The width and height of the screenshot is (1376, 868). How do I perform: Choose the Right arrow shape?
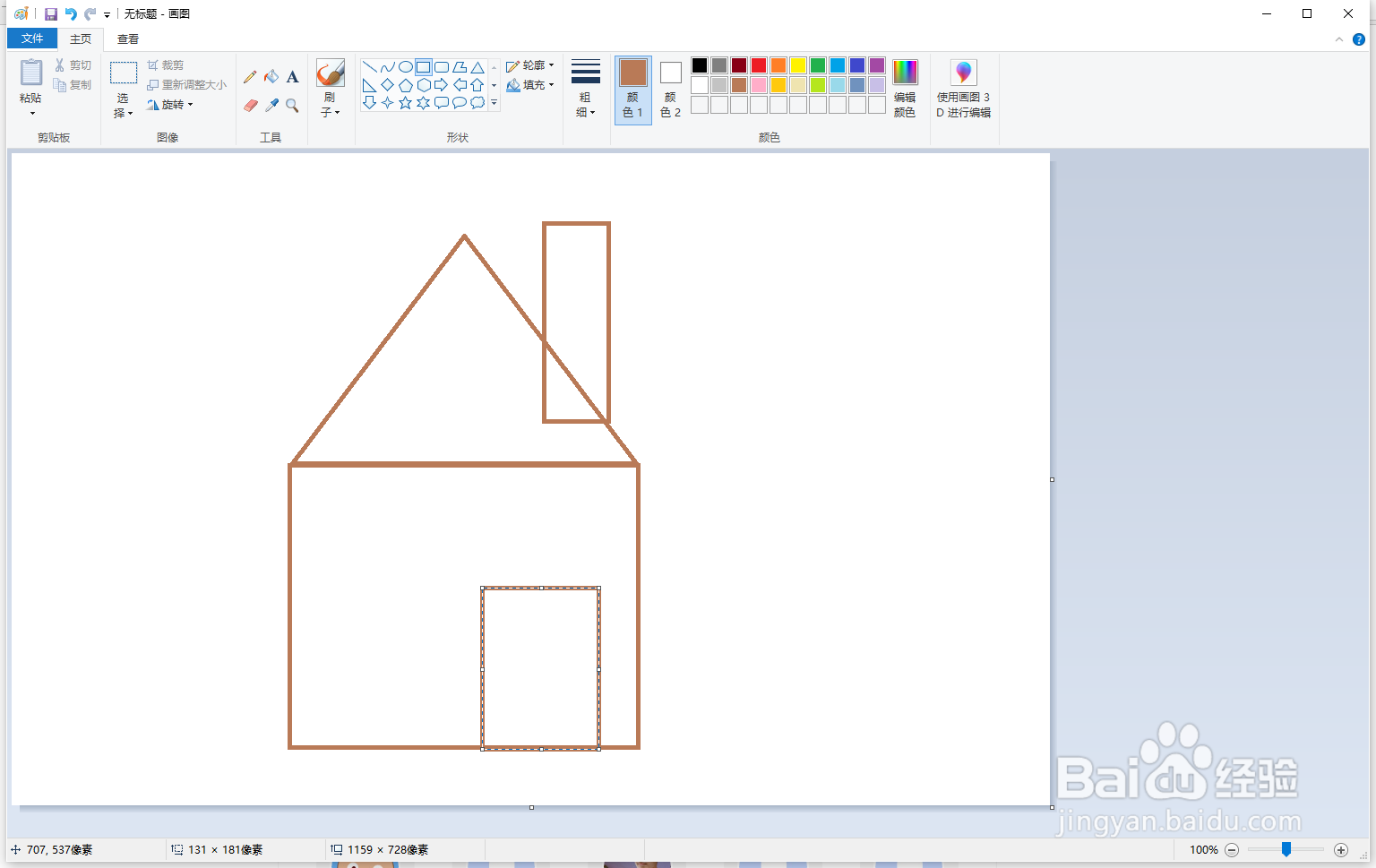pos(441,85)
